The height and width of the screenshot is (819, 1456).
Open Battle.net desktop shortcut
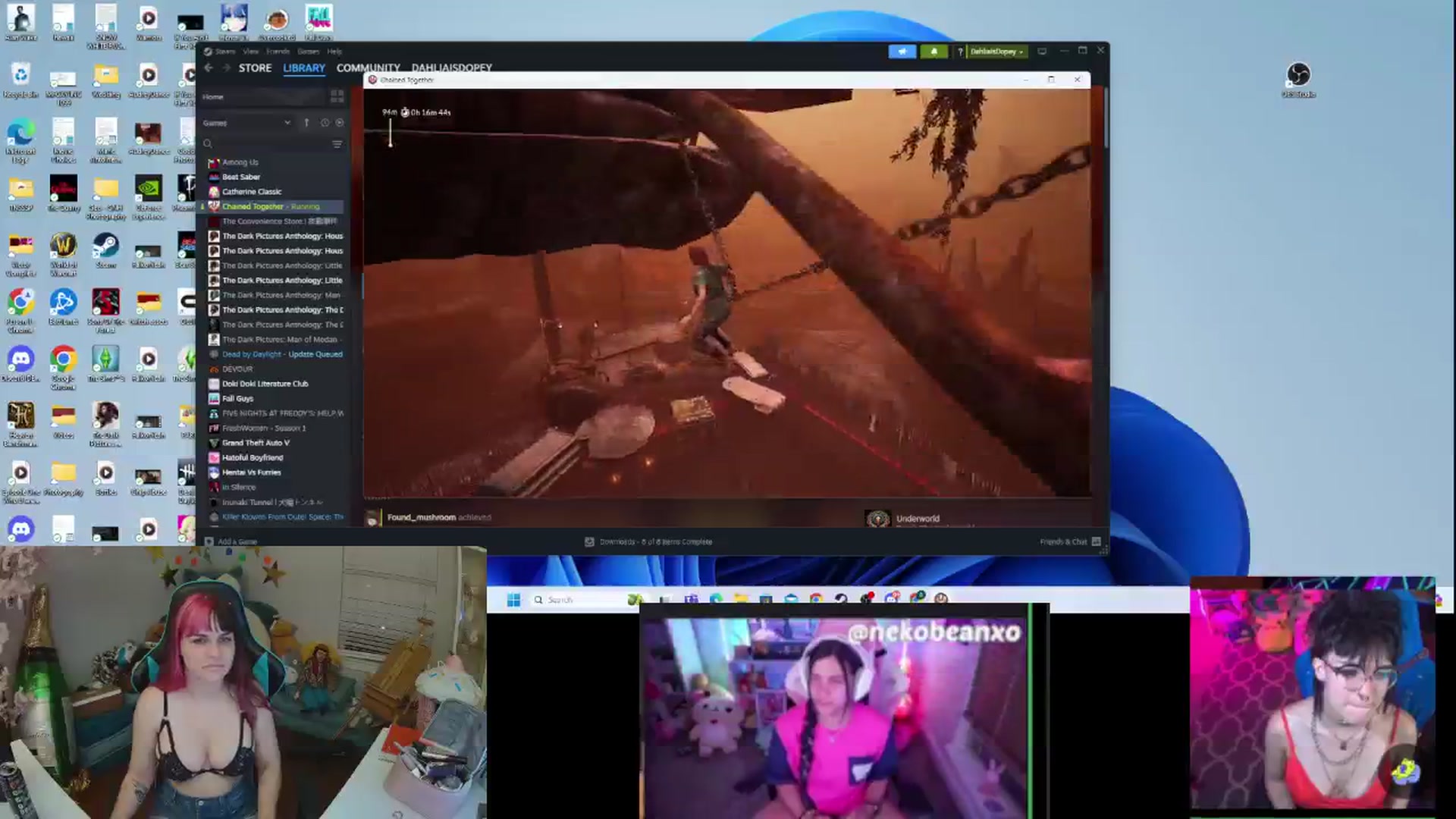pos(63,307)
